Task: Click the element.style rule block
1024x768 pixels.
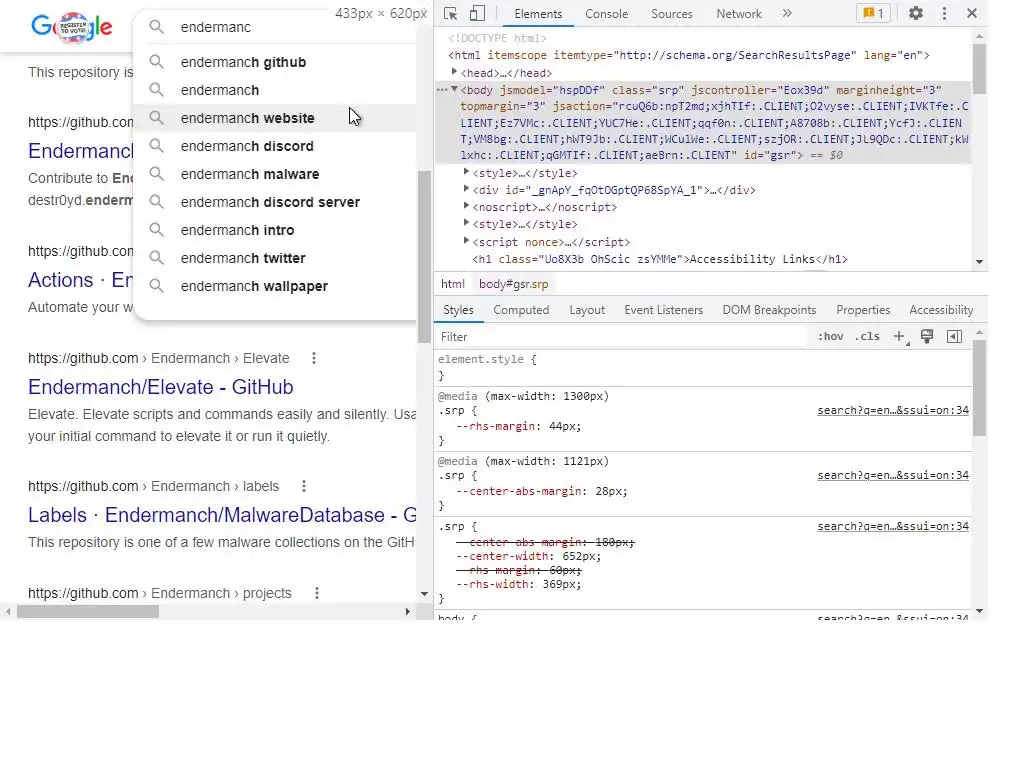Action: [703, 367]
